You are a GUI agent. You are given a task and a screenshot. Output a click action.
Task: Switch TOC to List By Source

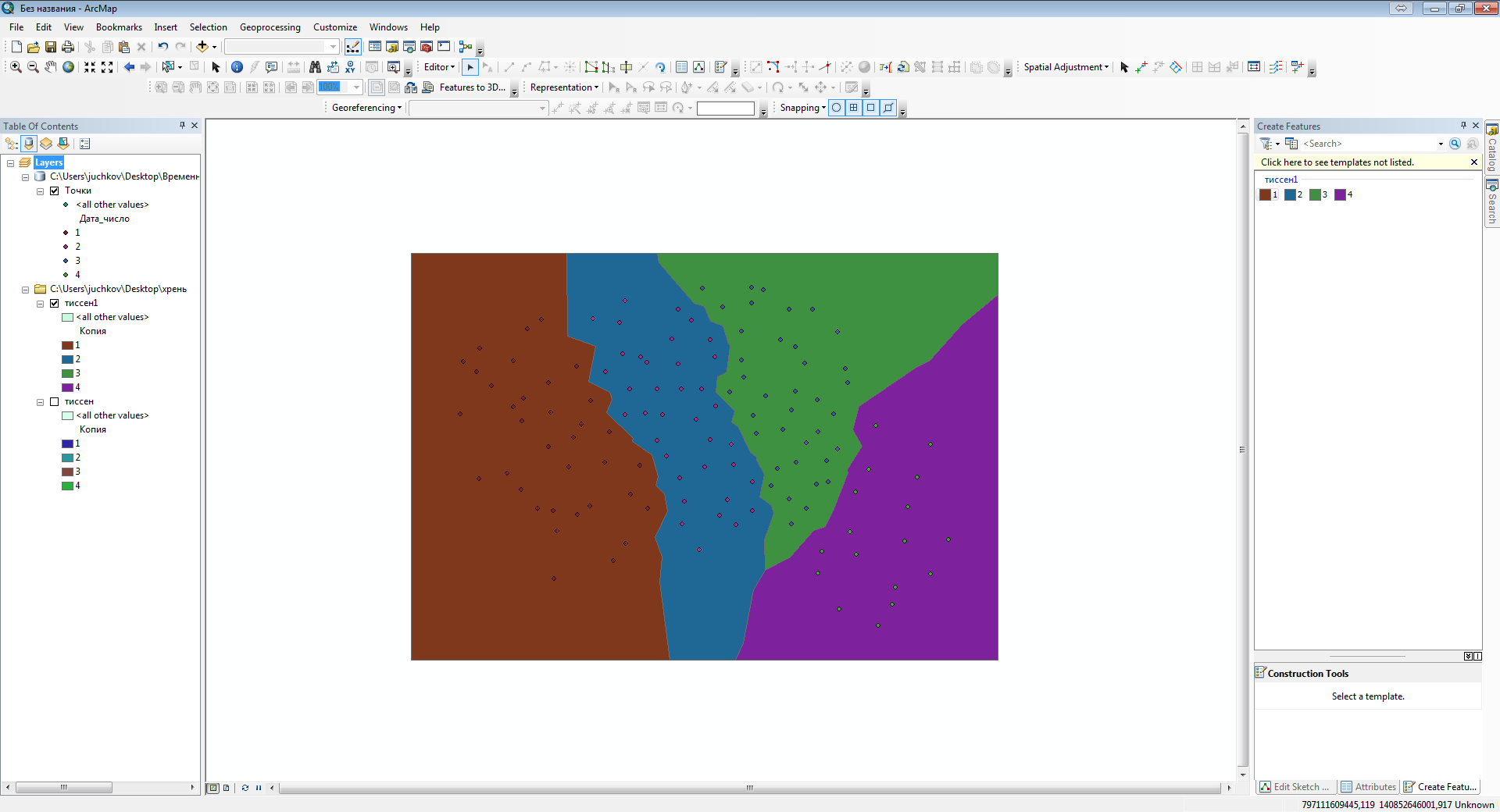[29, 144]
